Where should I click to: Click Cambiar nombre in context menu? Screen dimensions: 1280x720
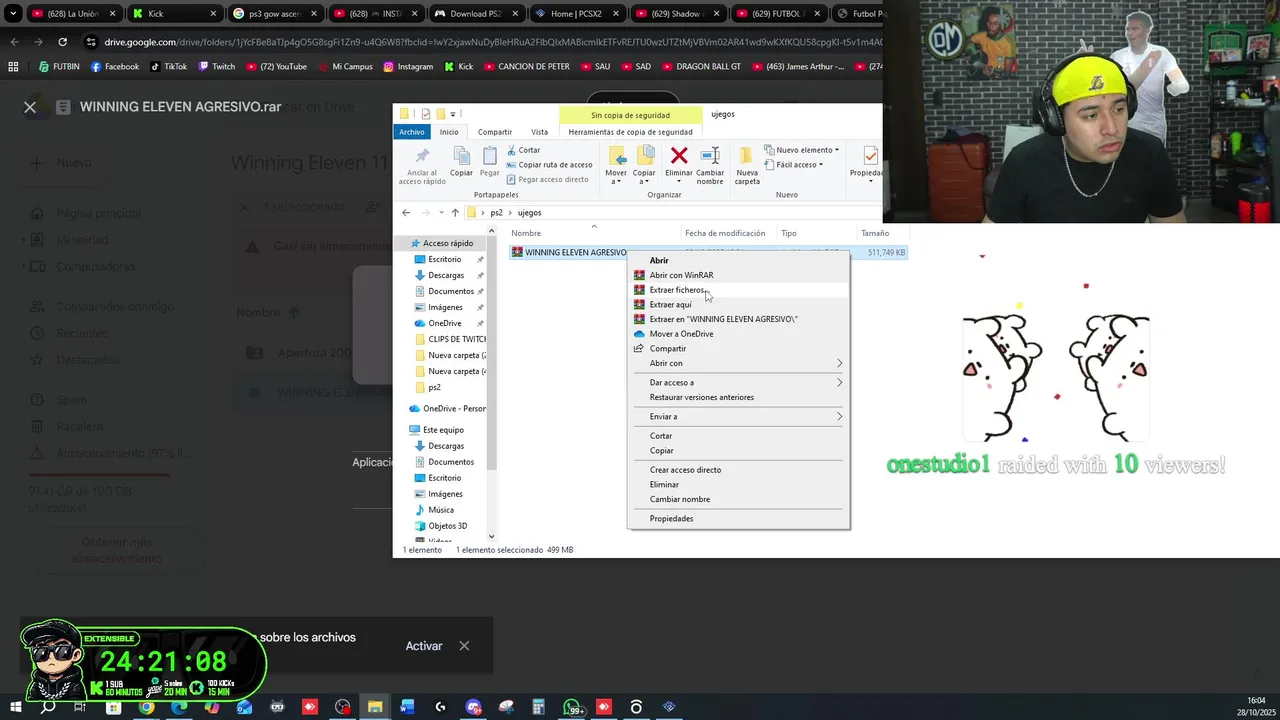pos(738,499)
